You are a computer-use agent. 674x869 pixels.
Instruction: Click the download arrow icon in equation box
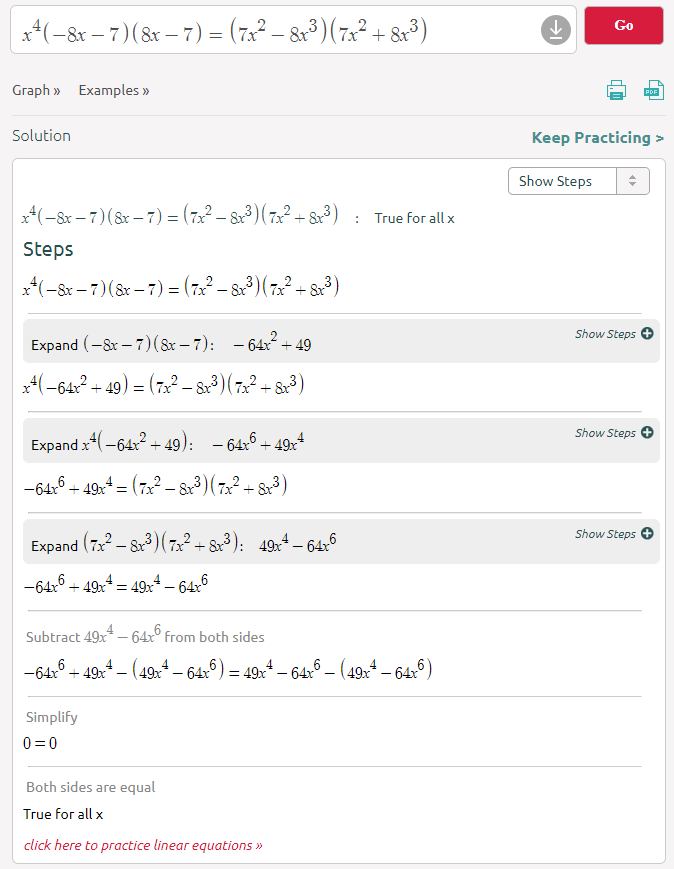pos(555,31)
